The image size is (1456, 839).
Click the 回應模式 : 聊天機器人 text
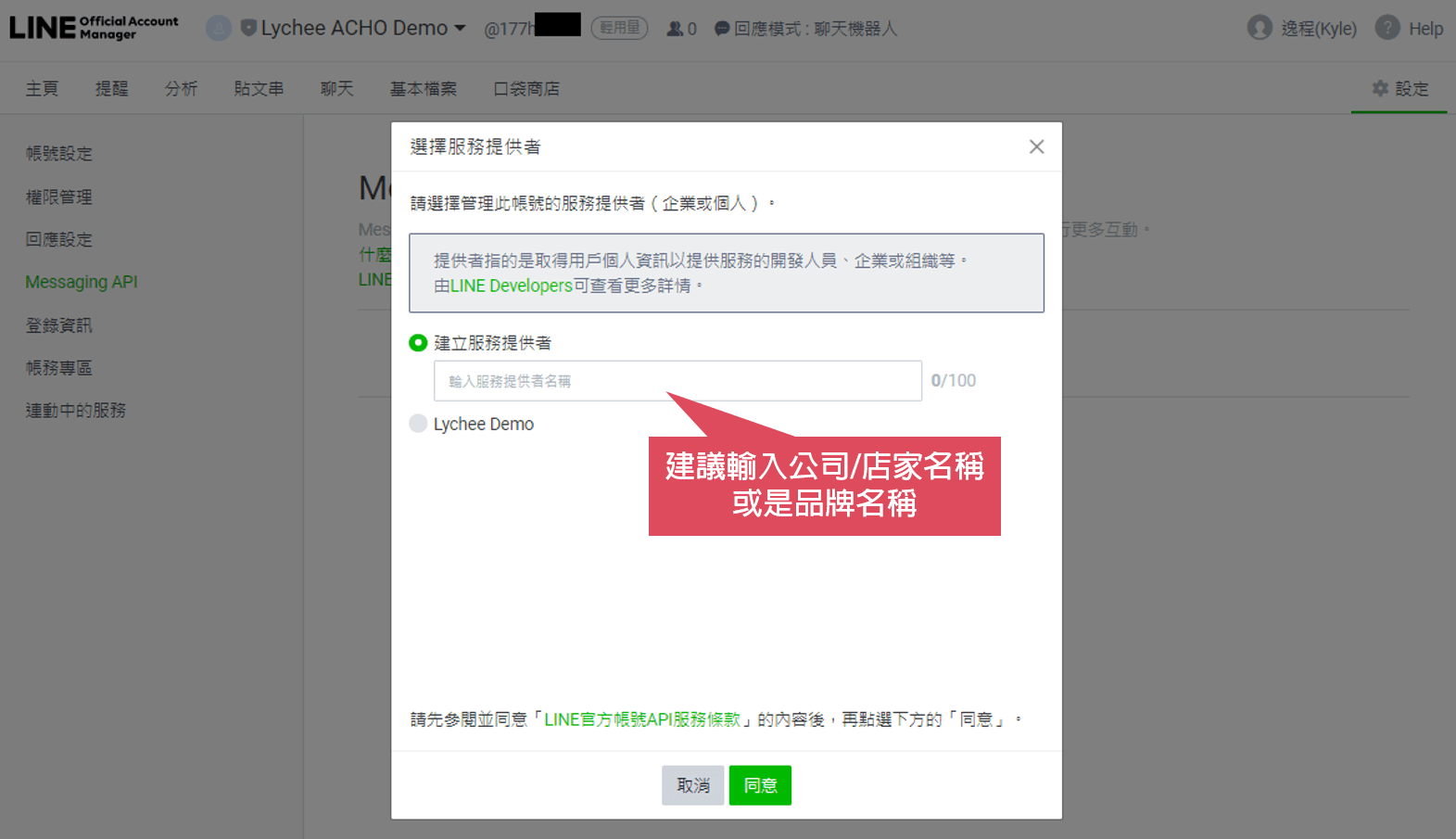pos(816,29)
